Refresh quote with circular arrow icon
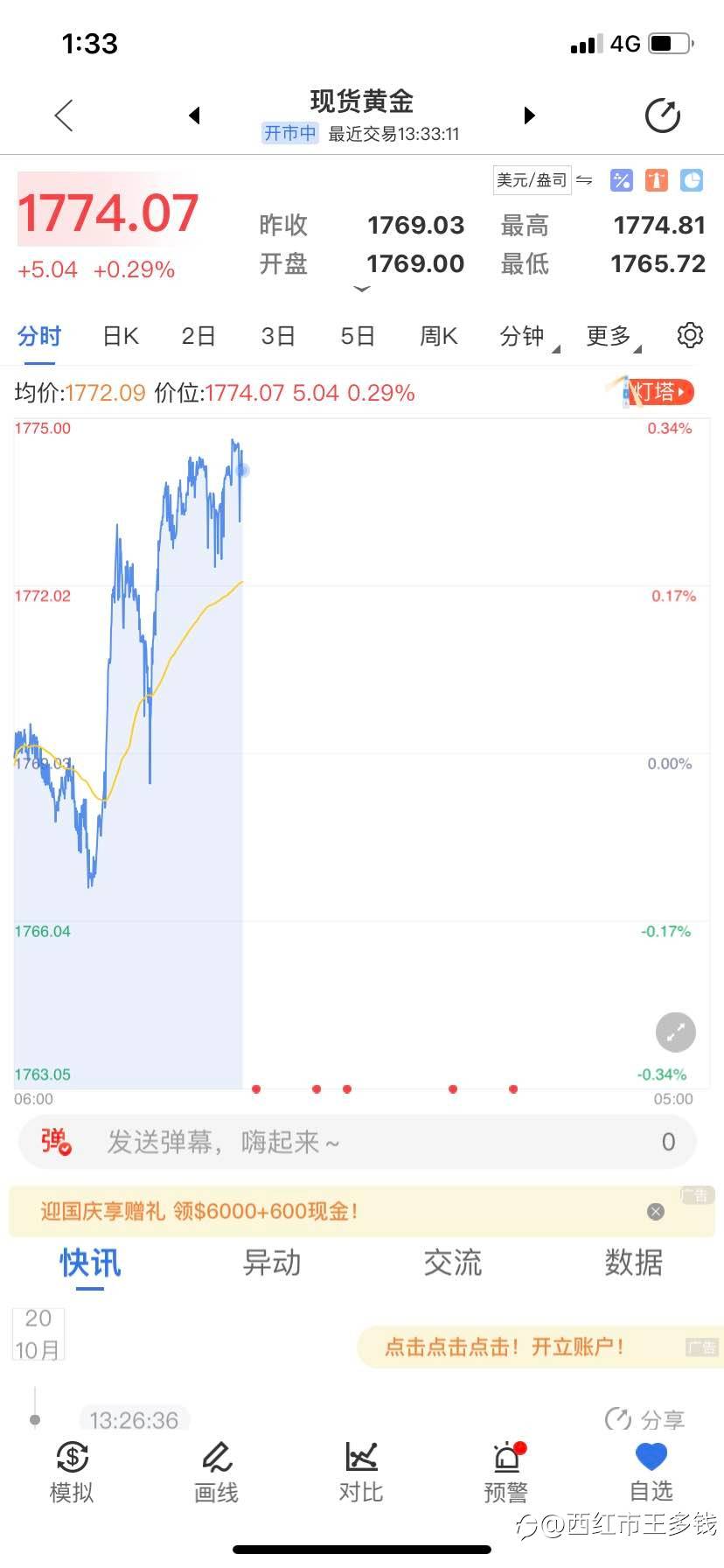 coord(662,115)
